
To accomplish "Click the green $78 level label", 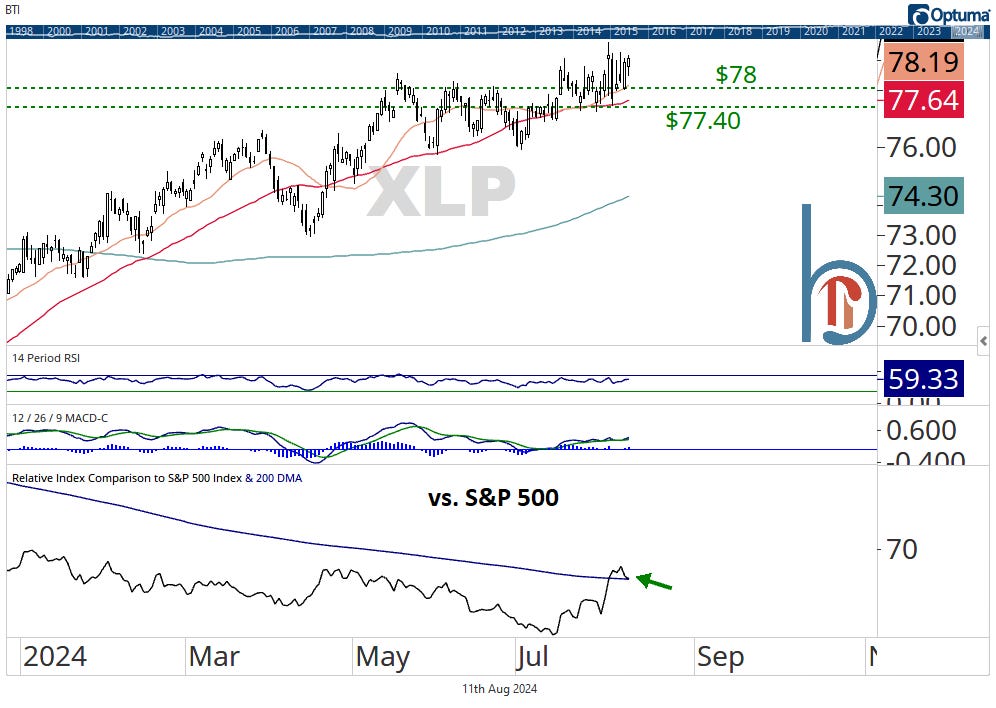I will [x=736, y=74].
